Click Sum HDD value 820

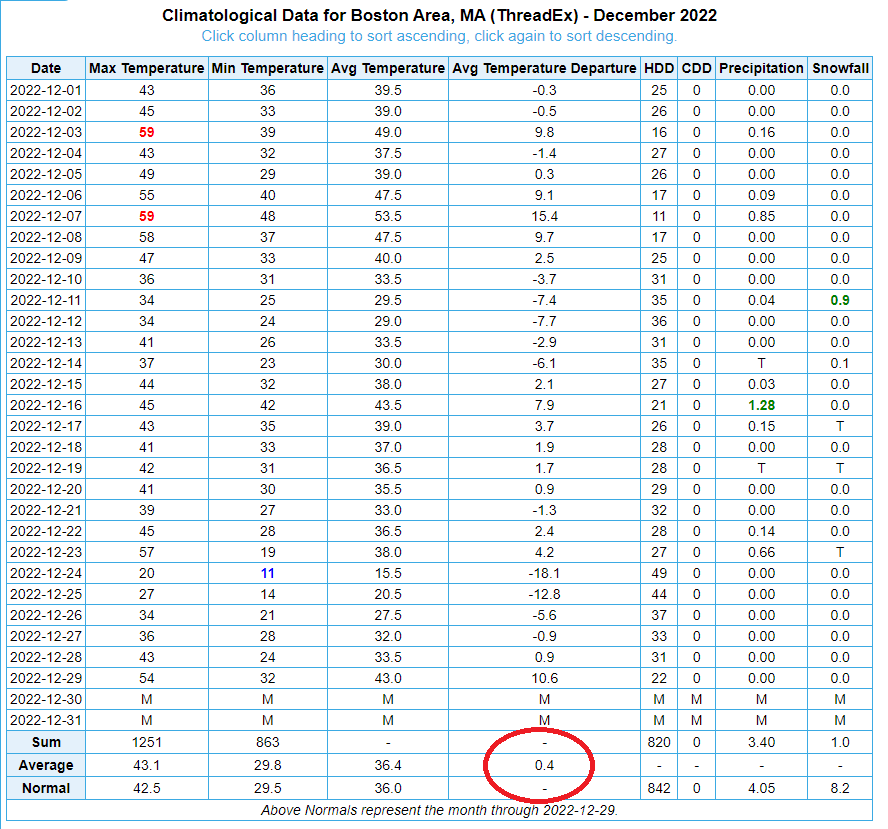[x=659, y=742]
